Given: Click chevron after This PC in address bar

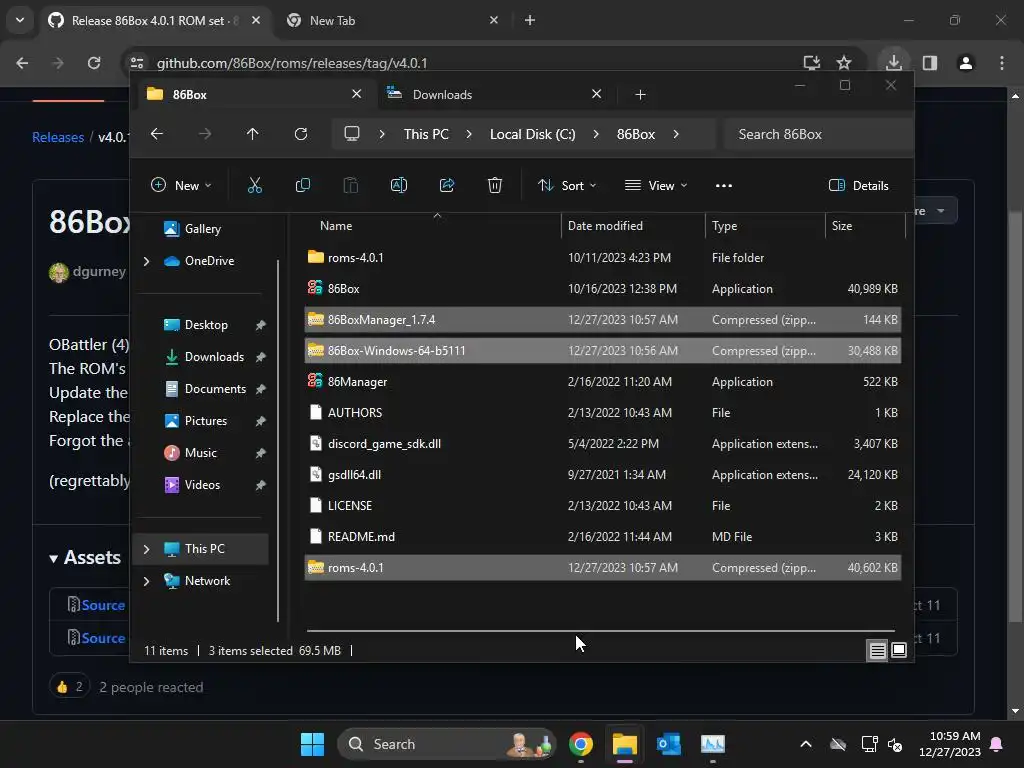Looking at the screenshot, I should coord(469,134).
